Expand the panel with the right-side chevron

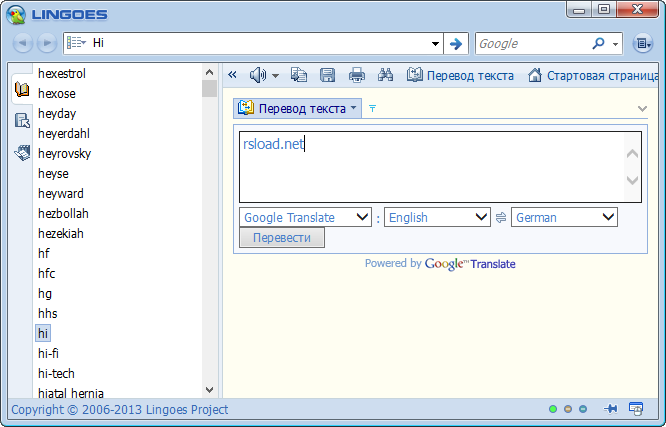pyautogui.click(x=642, y=109)
